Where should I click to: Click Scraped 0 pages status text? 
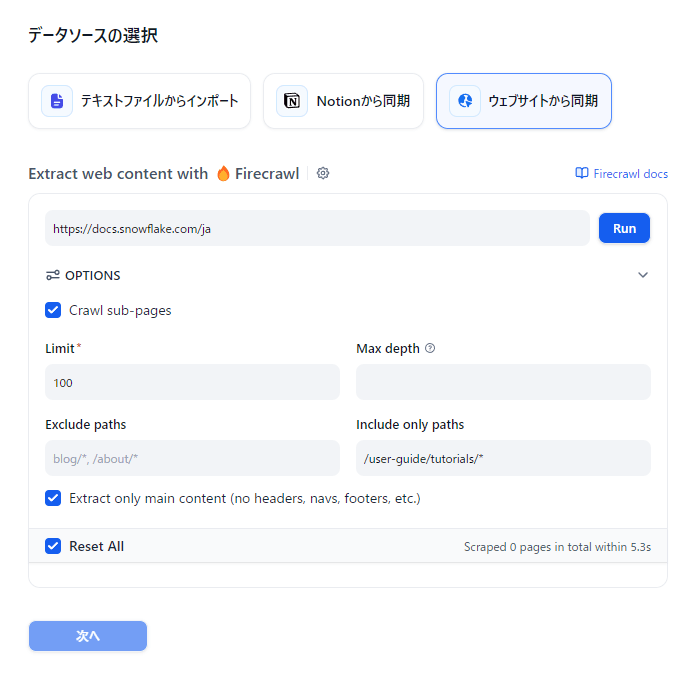pyautogui.click(x=557, y=547)
